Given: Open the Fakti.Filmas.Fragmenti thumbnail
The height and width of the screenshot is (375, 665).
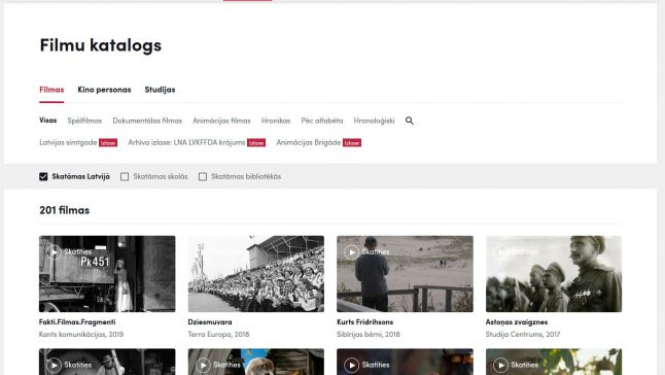Looking at the screenshot, I should [x=107, y=274].
